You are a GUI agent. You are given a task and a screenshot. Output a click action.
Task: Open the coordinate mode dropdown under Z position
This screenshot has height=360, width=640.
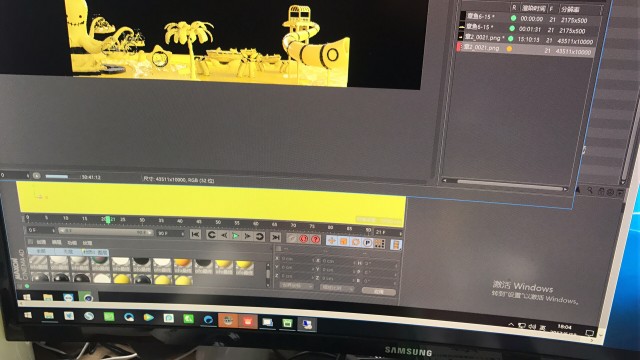pyautogui.click(x=296, y=286)
